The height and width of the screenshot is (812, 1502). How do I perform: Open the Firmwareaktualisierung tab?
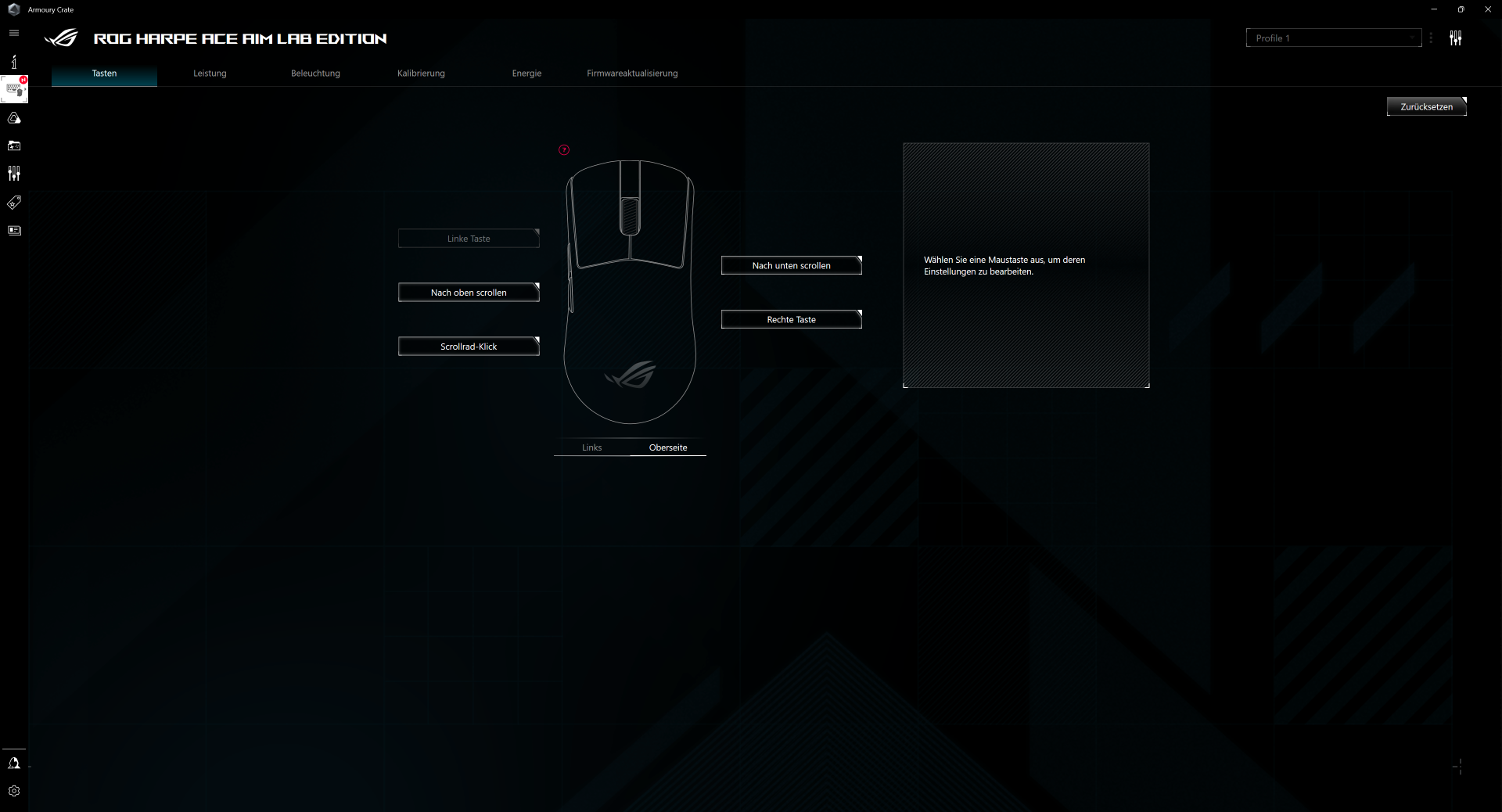pos(632,74)
